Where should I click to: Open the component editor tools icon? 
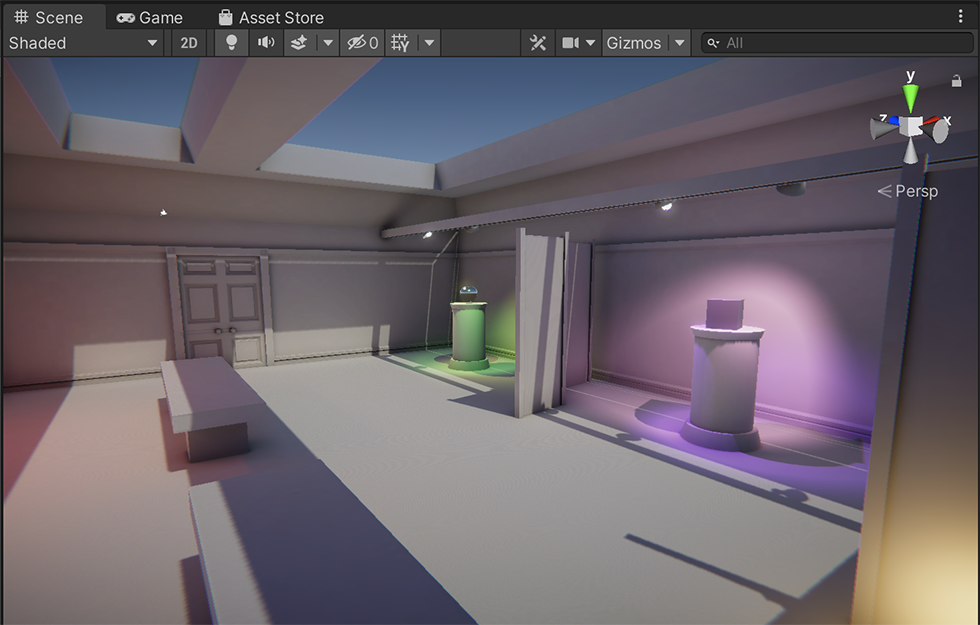538,43
